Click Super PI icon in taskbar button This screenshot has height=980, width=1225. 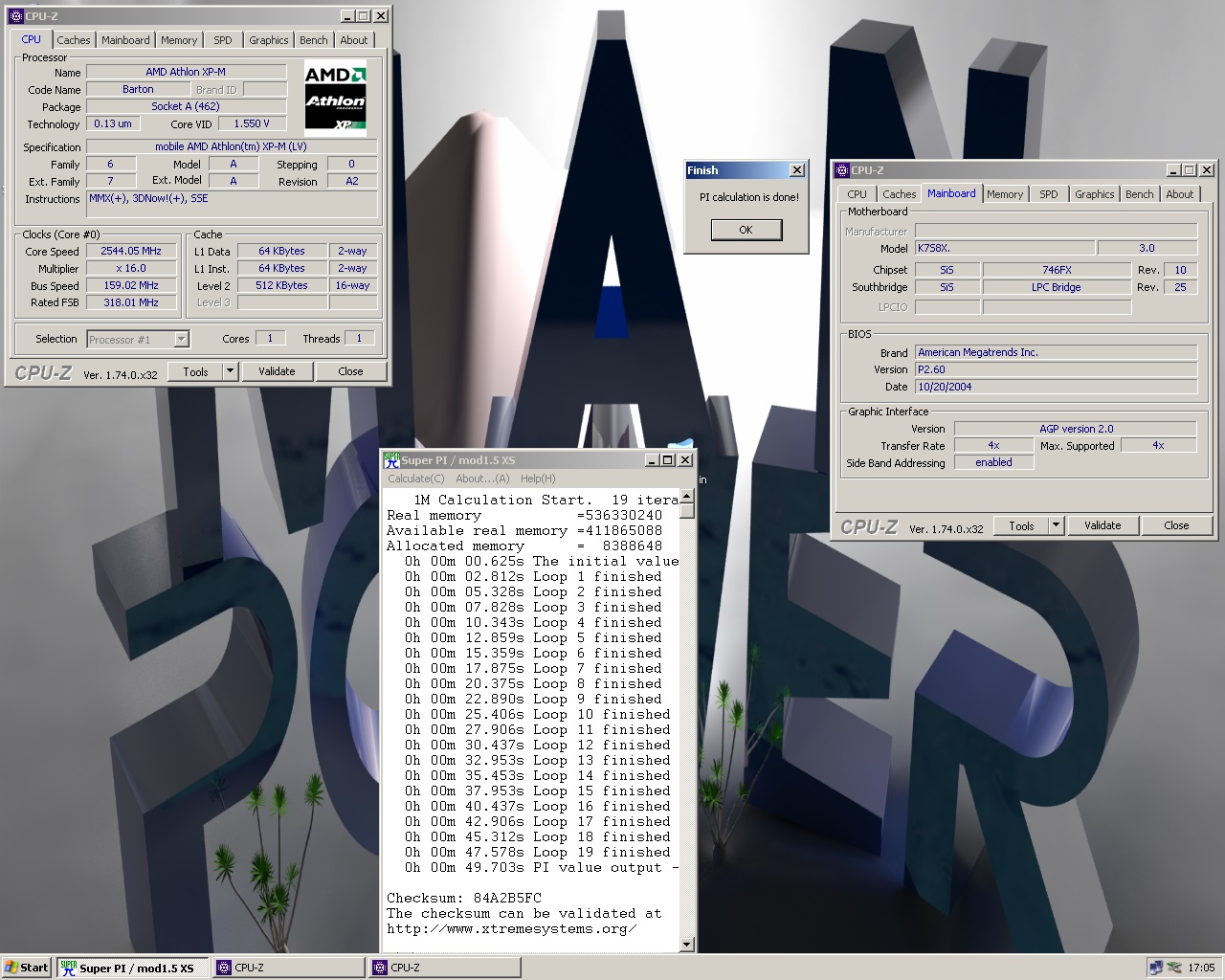68,968
